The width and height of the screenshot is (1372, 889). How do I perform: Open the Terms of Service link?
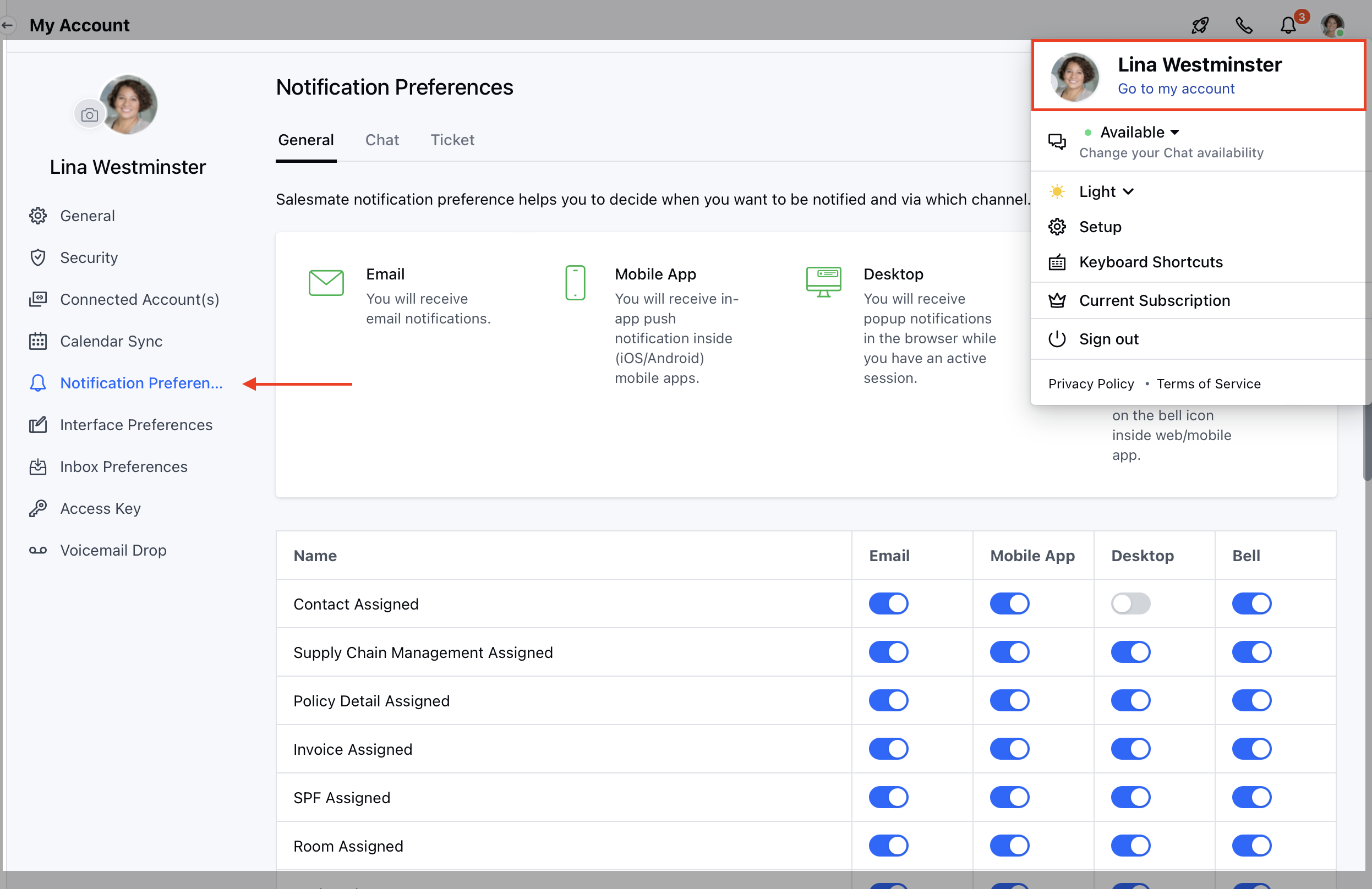[x=1209, y=384]
